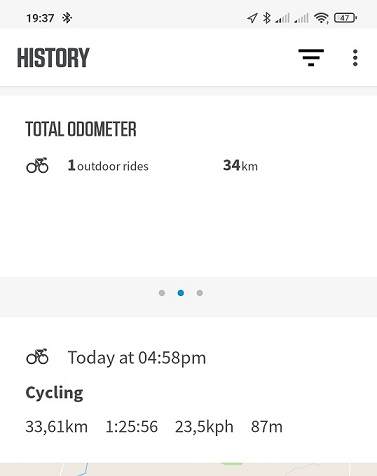
Task: Tap the Total Odometer card heading
Action: pos(81,129)
